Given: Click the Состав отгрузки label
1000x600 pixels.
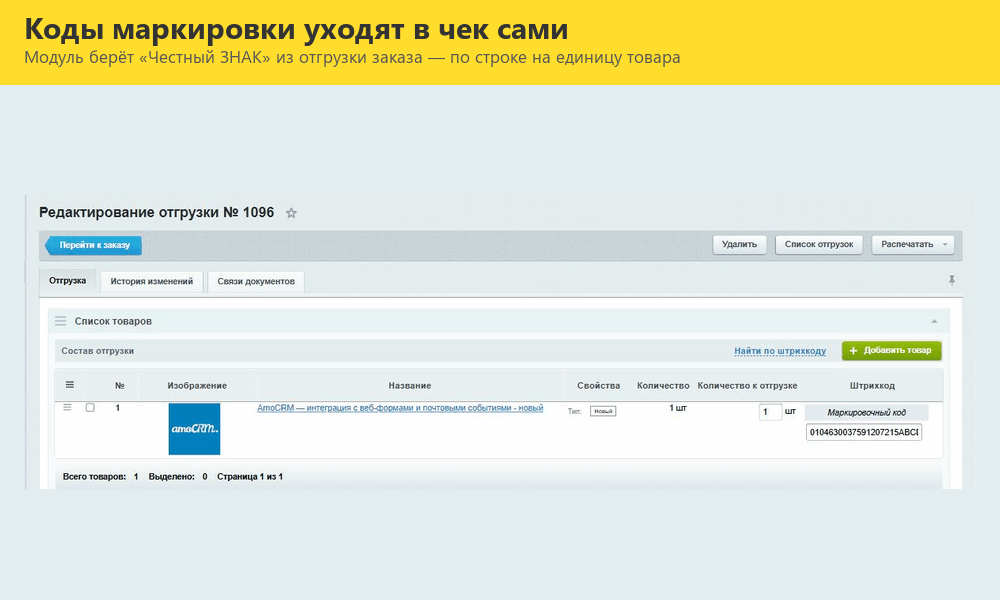Looking at the screenshot, I should coord(98,351).
